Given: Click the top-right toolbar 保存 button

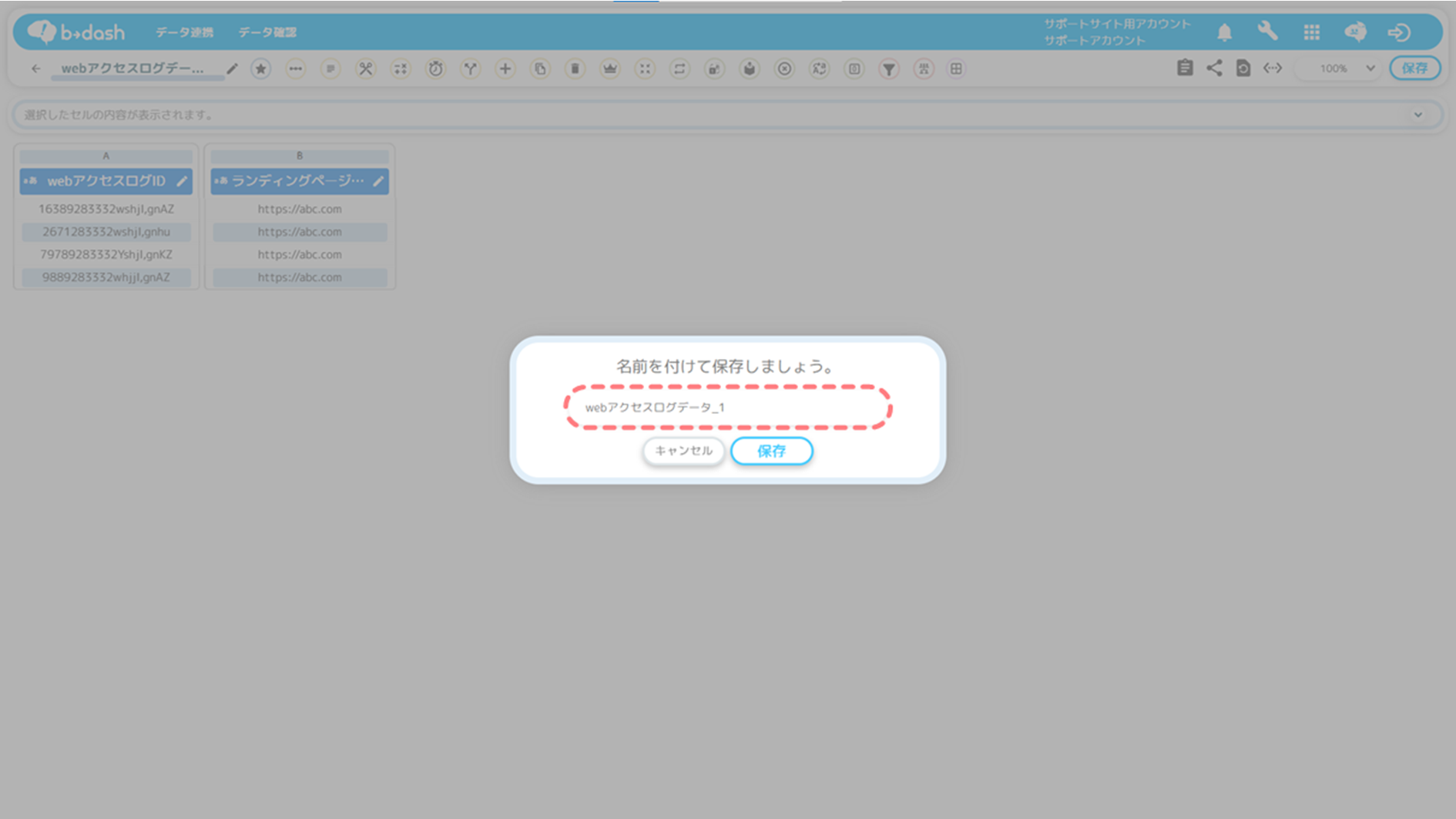Looking at the screenshot, I should click(1415, 68).
